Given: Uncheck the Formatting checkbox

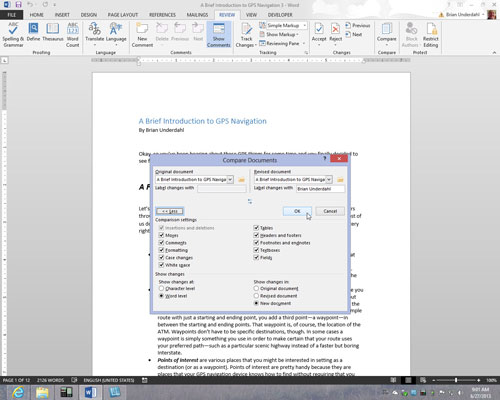Looking at the screenshot, I should 161,250.
